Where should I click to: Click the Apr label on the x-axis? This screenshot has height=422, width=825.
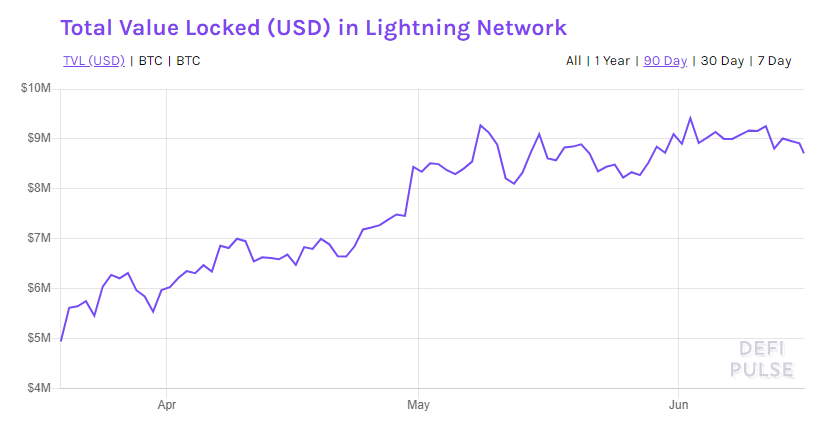click(x=167, y=405)
